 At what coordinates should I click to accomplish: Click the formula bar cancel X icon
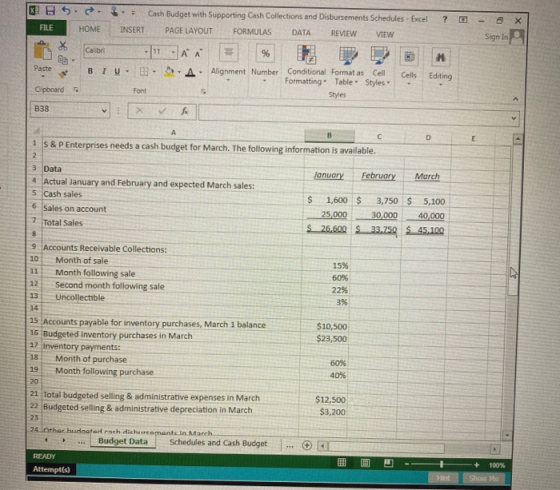(x=139, y=111)
